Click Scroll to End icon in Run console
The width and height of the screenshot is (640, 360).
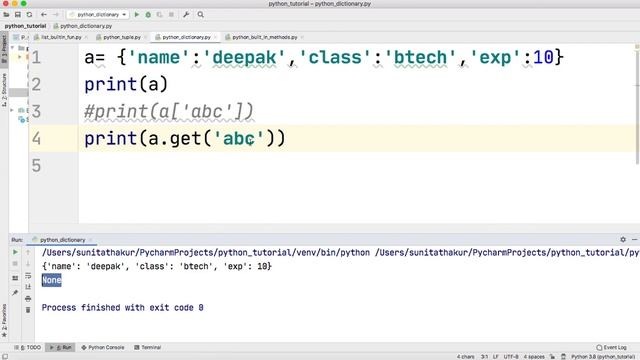click(28, 287)
